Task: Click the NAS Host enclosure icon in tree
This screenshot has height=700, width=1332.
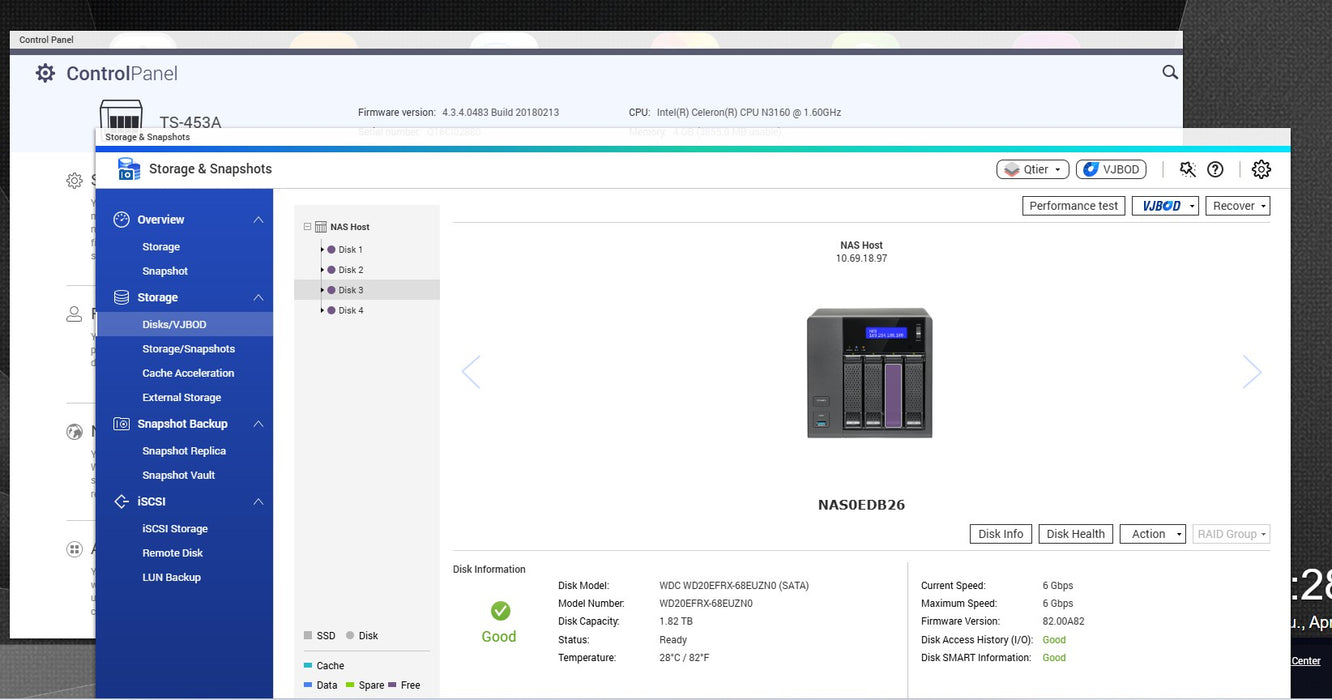Action: [321, 227]
